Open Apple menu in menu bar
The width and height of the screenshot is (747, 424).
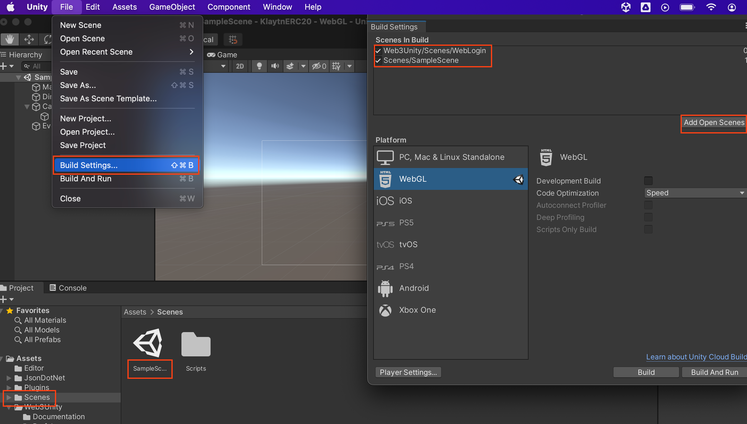tap(10, 7)
